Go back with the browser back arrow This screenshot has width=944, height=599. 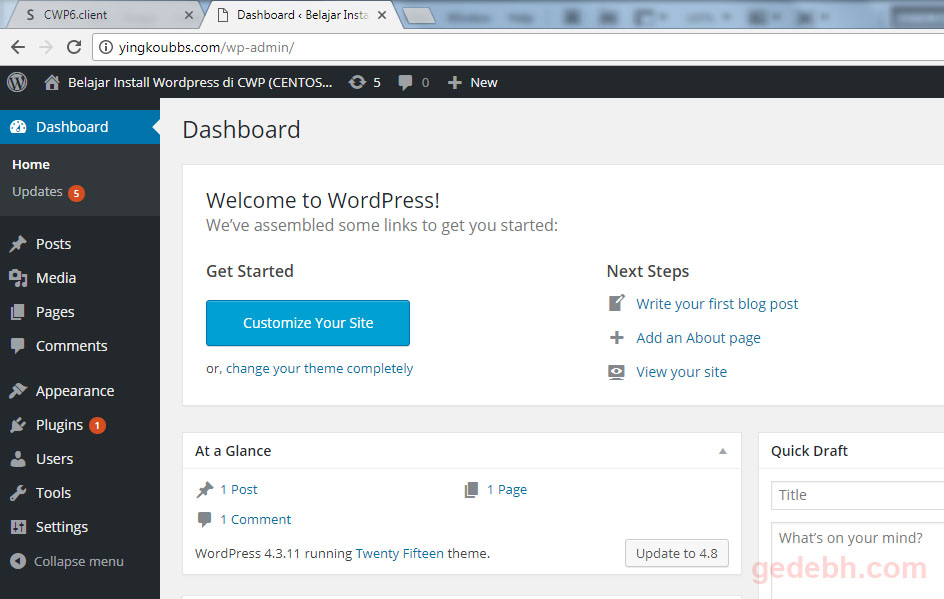tap(18, 47)
